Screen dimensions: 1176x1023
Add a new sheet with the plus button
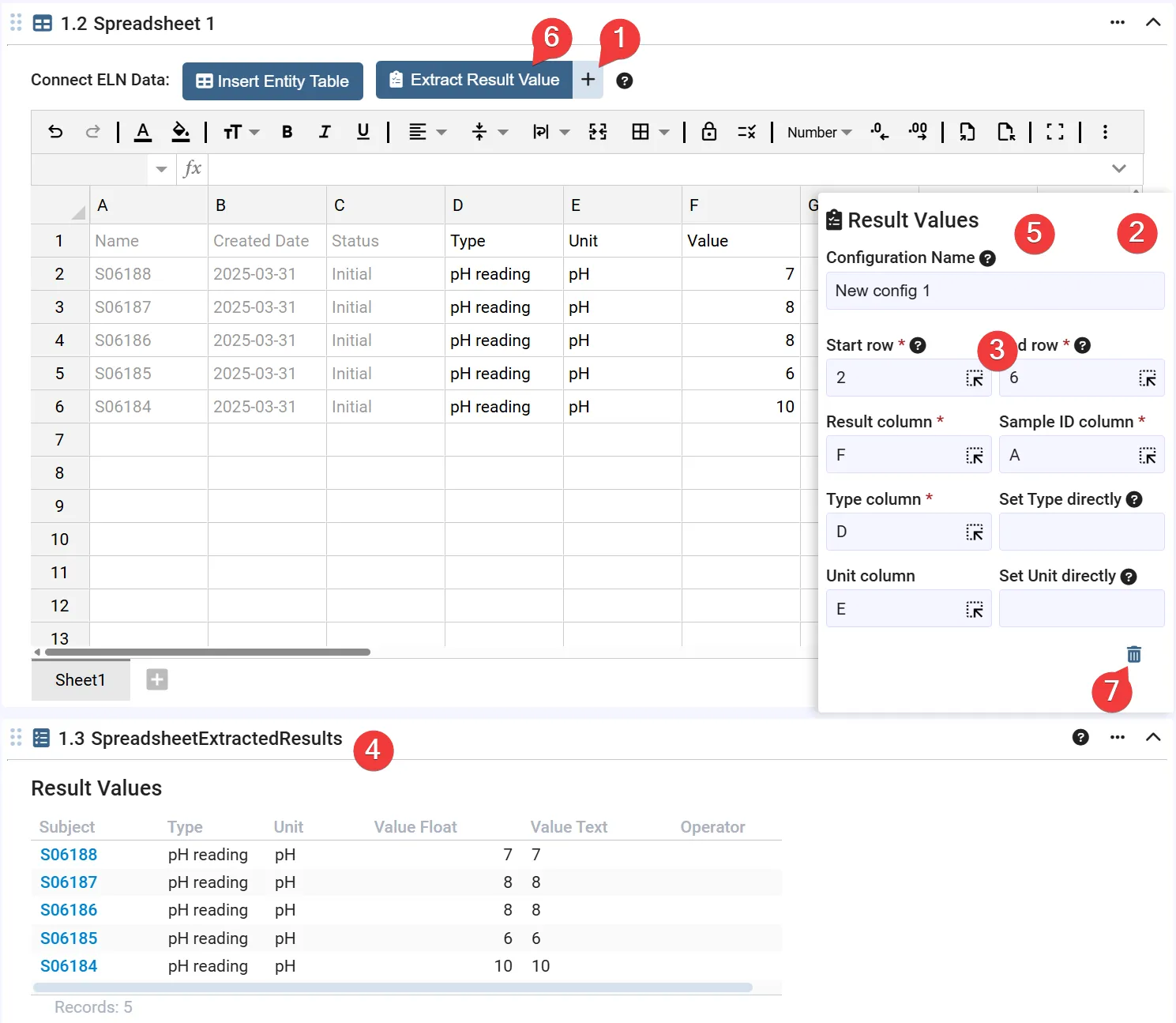coord(157,679)
